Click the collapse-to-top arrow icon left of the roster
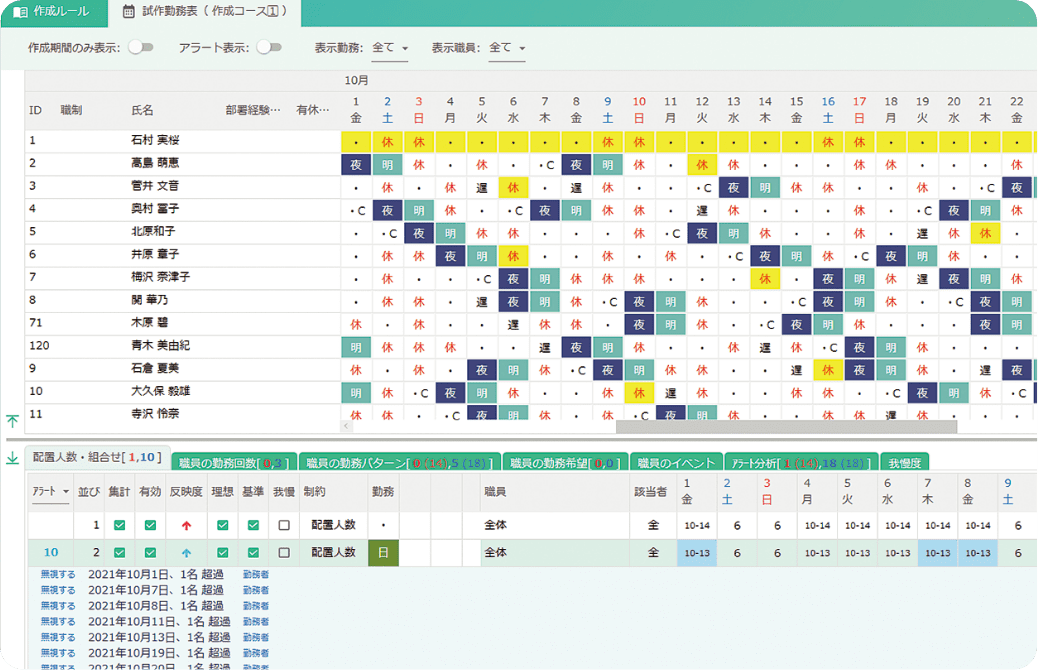The height and width of the screenshot is (670, 1038). tap(12, 420)
